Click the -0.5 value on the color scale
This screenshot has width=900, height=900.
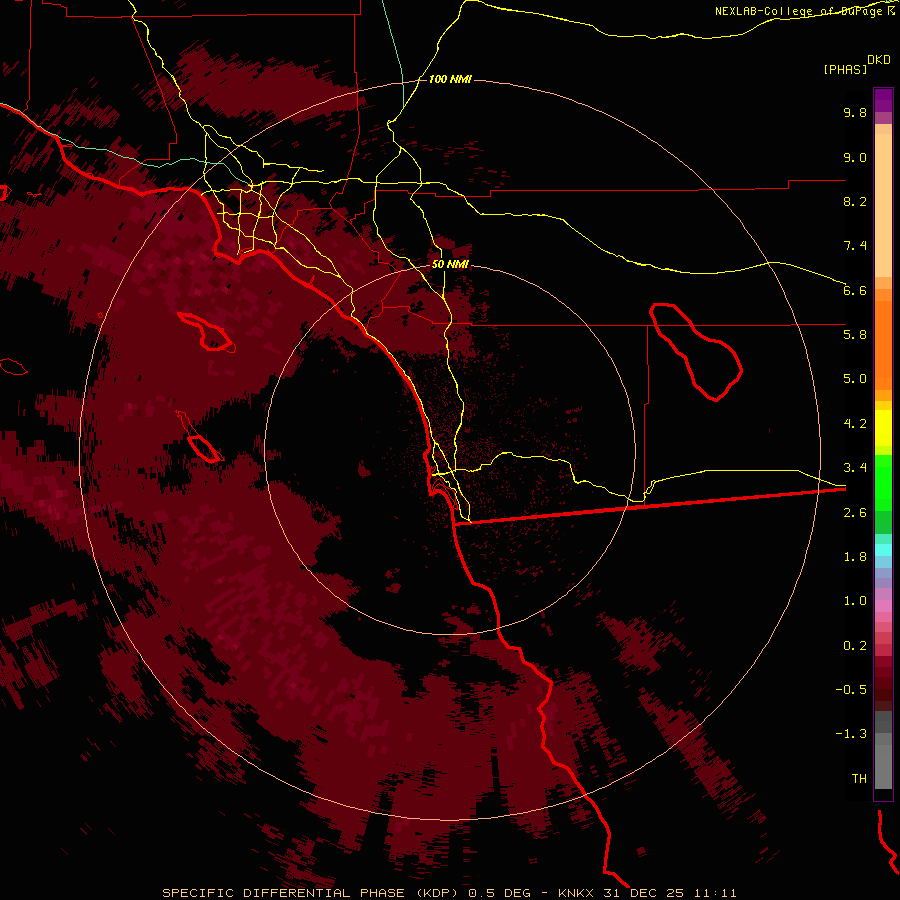coord(851,690)
